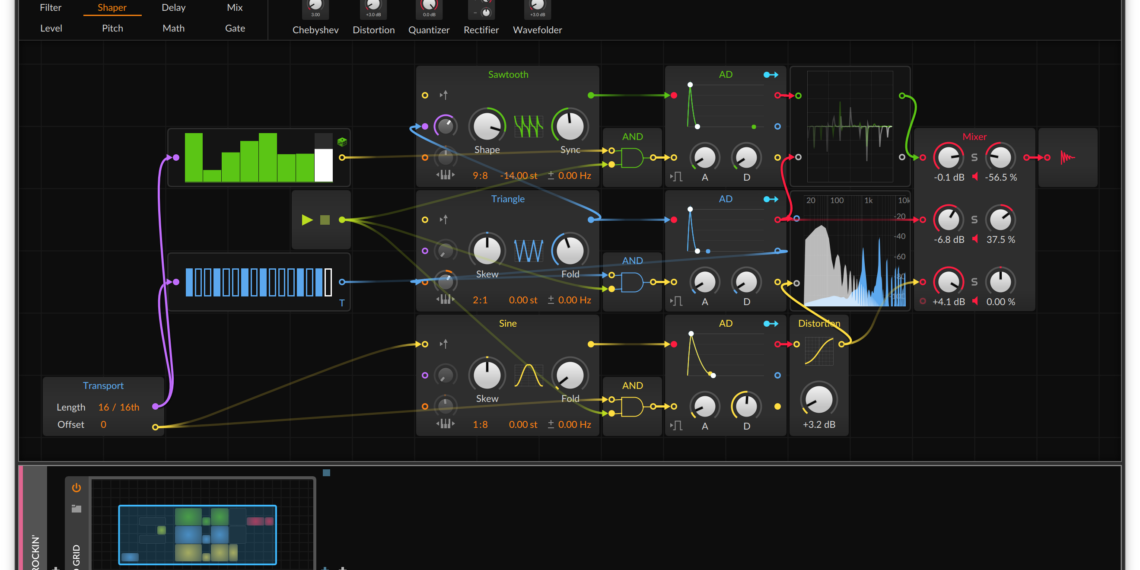Click the Math category label
This screenshot has height=570, width=1140.
(x=173, y=28)
